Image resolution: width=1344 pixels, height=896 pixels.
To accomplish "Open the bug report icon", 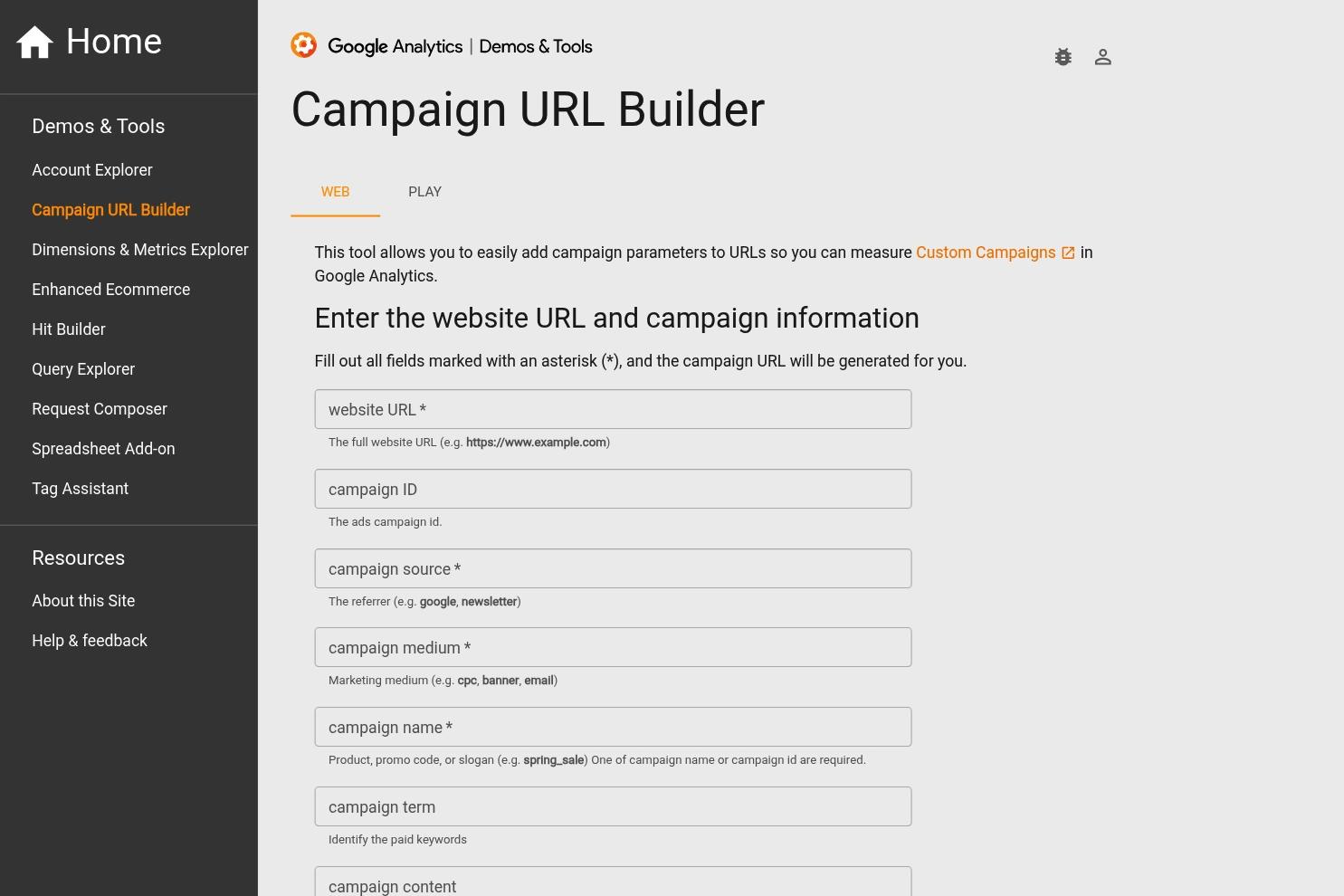I will [x=1063, y=56].
